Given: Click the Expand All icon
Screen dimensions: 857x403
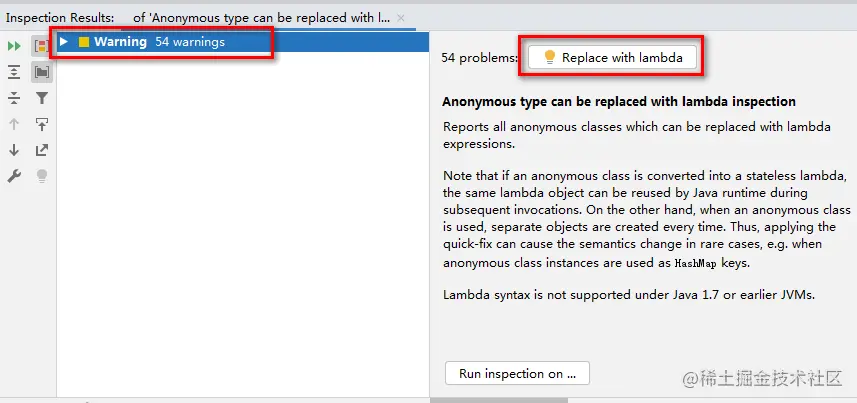Looking at the screenshot, I should point(14,72).
